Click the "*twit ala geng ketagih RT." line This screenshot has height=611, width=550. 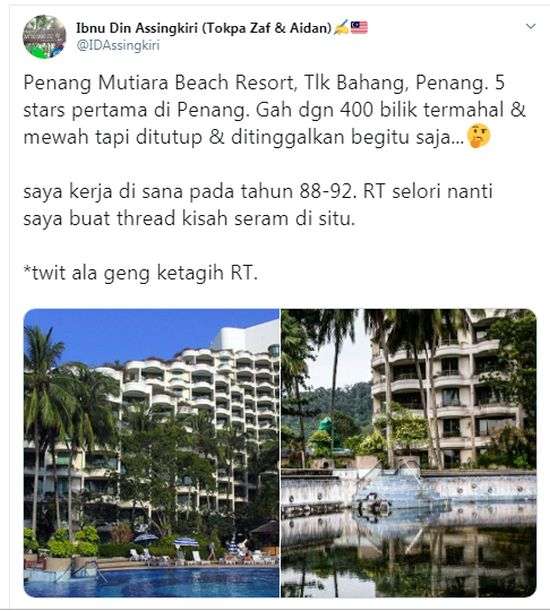(x=140, y=272)
